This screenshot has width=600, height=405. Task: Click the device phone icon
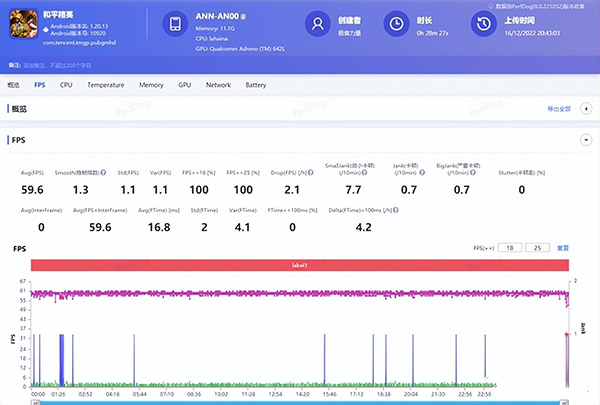(174, 23)
